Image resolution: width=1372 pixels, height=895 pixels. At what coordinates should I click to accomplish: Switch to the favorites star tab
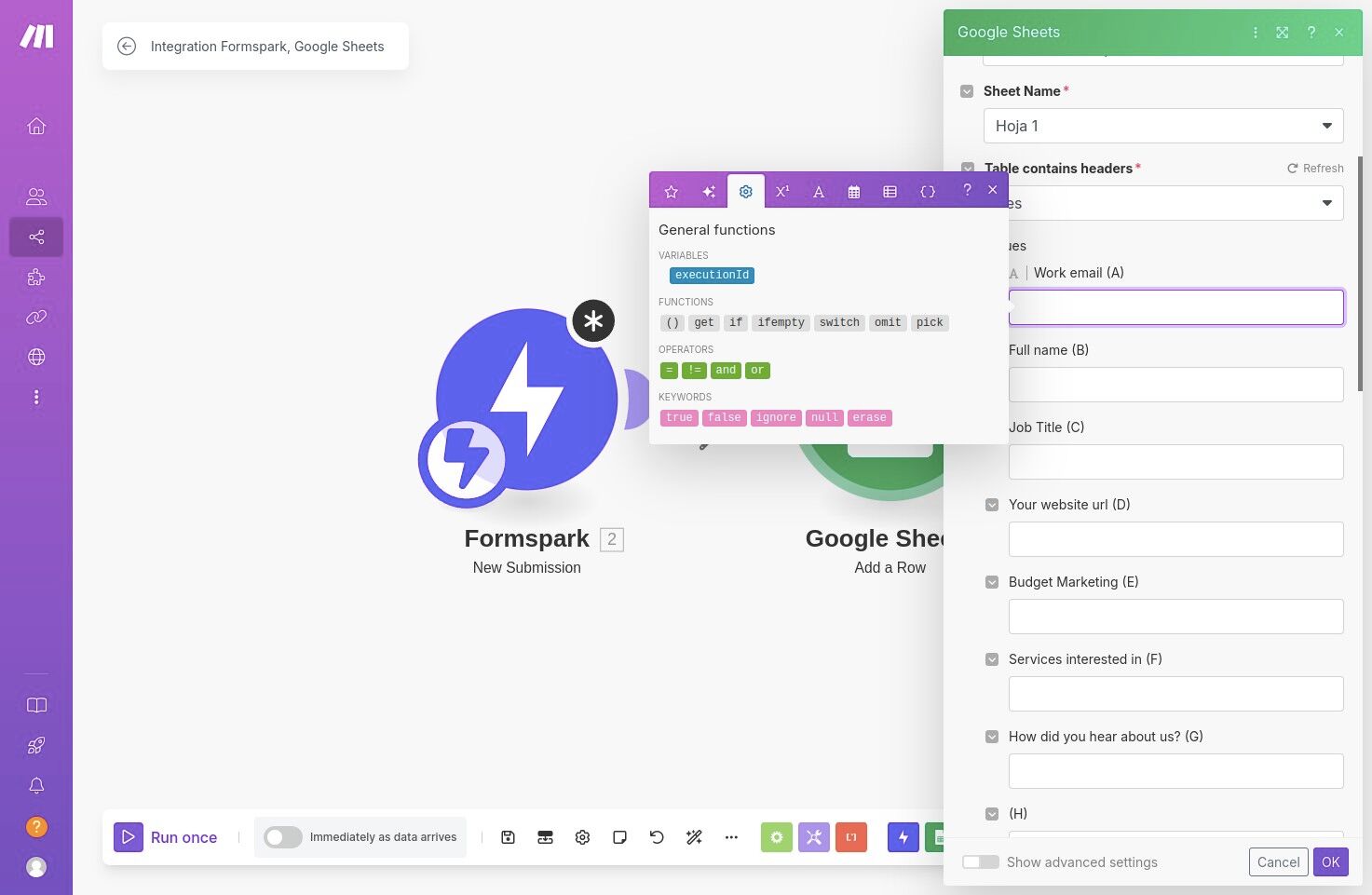[x=671, y=192]
